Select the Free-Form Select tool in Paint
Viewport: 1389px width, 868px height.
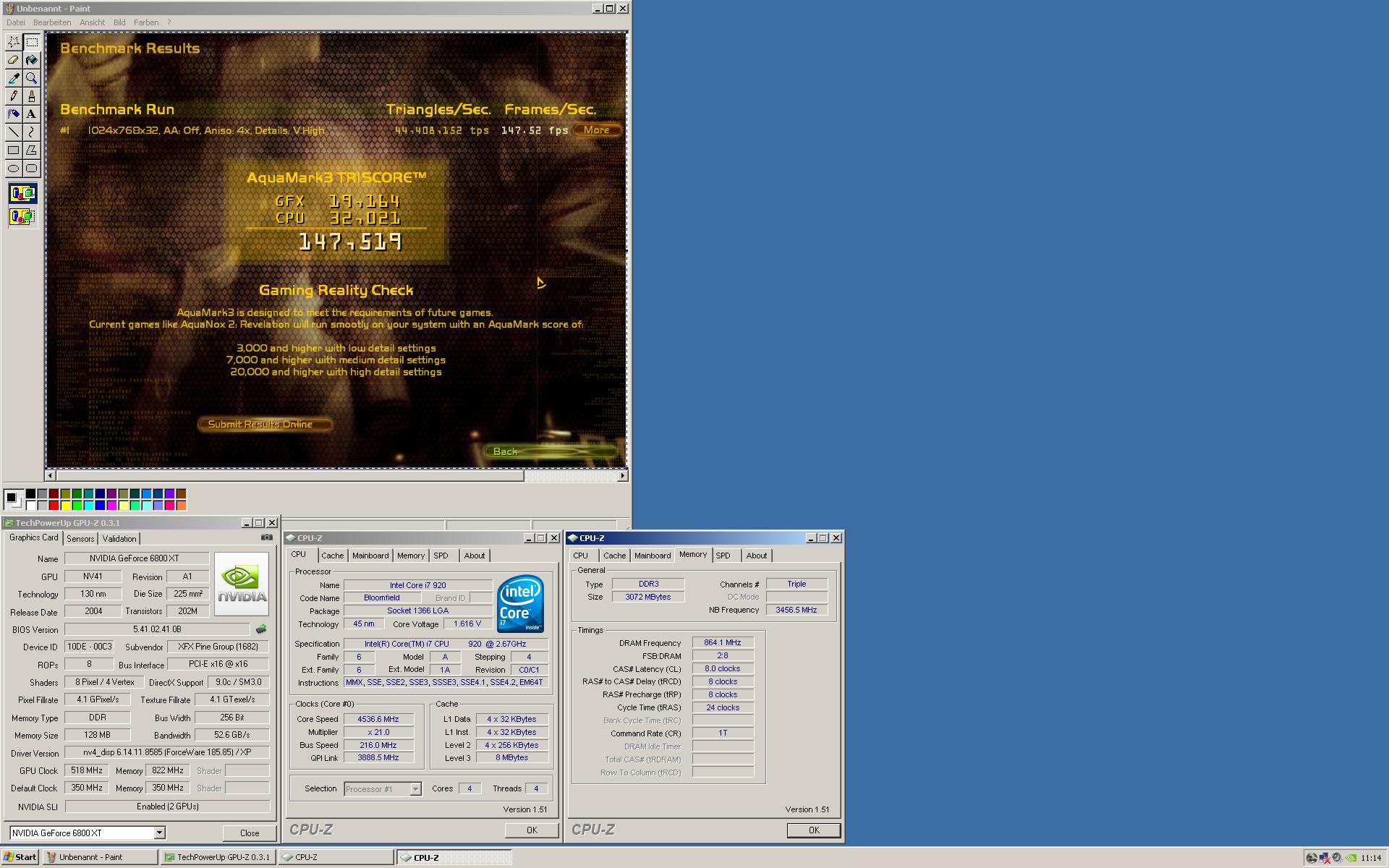coord(14,42)
